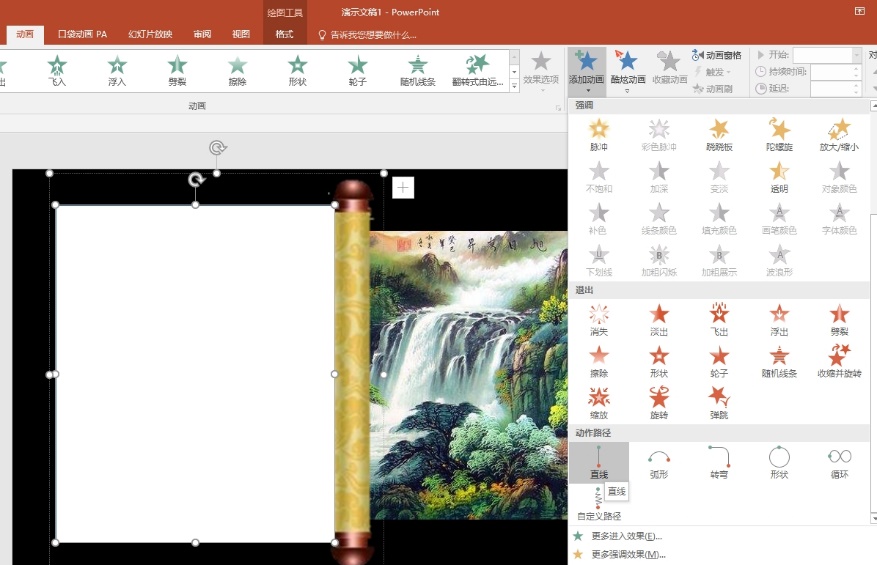The image size is (877, 565).
Task: Apply the 擦除 (Wipe) entrance animation in ribbon gallery
Action: [x=237, y=71]
